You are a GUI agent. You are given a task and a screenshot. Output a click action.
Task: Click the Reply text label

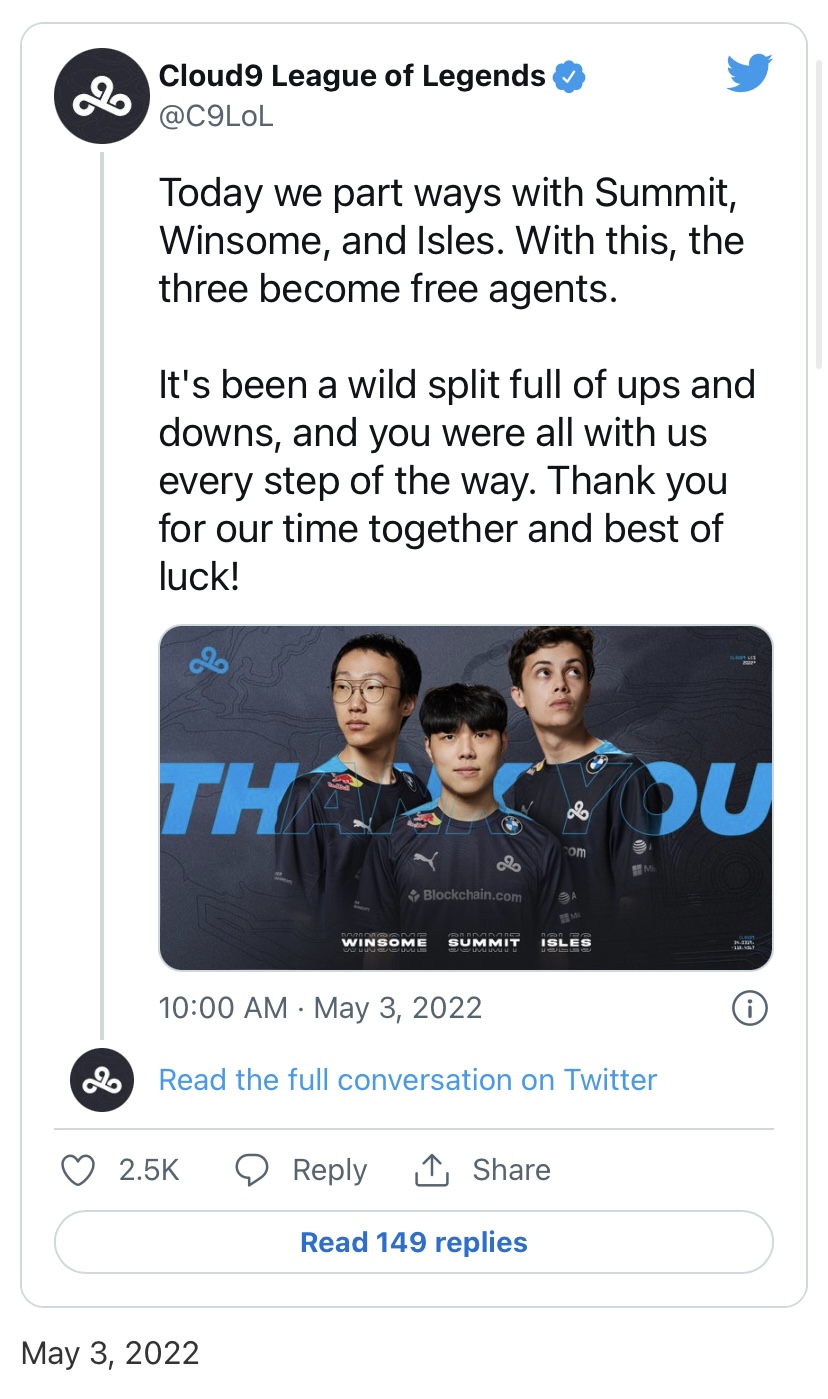click(x=329, y=1170)
